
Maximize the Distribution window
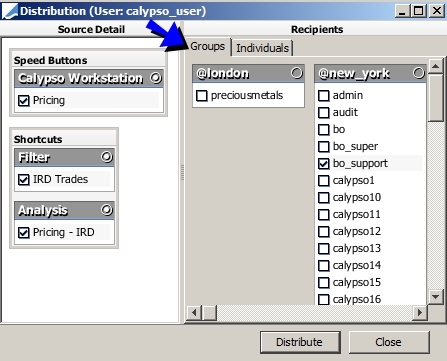coord(419,11)
